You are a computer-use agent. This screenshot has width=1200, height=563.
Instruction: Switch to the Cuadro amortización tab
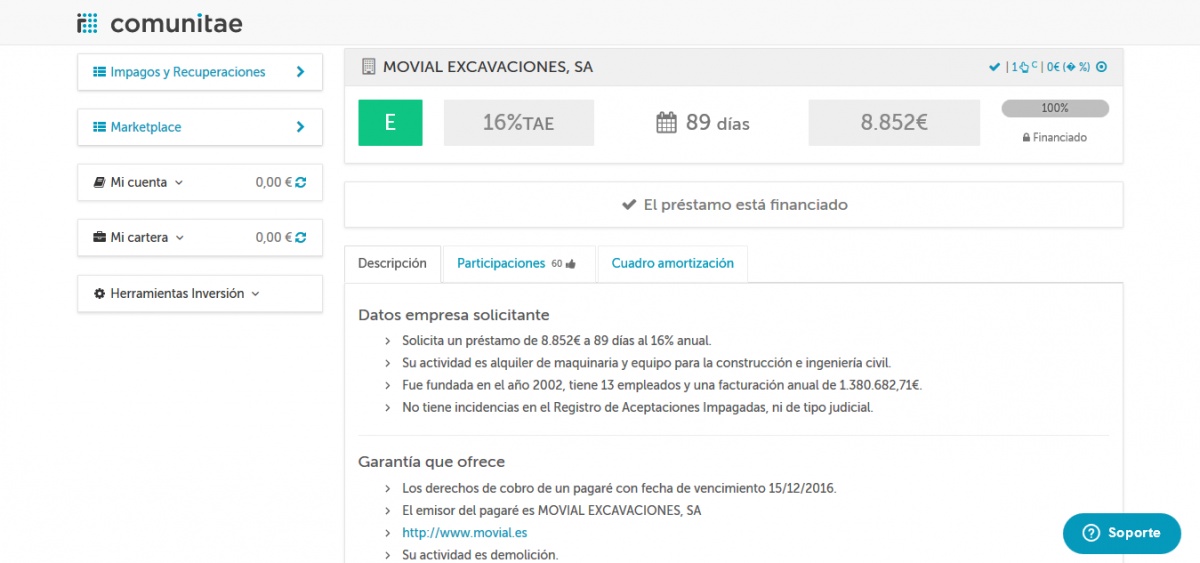tap(672, 264)
